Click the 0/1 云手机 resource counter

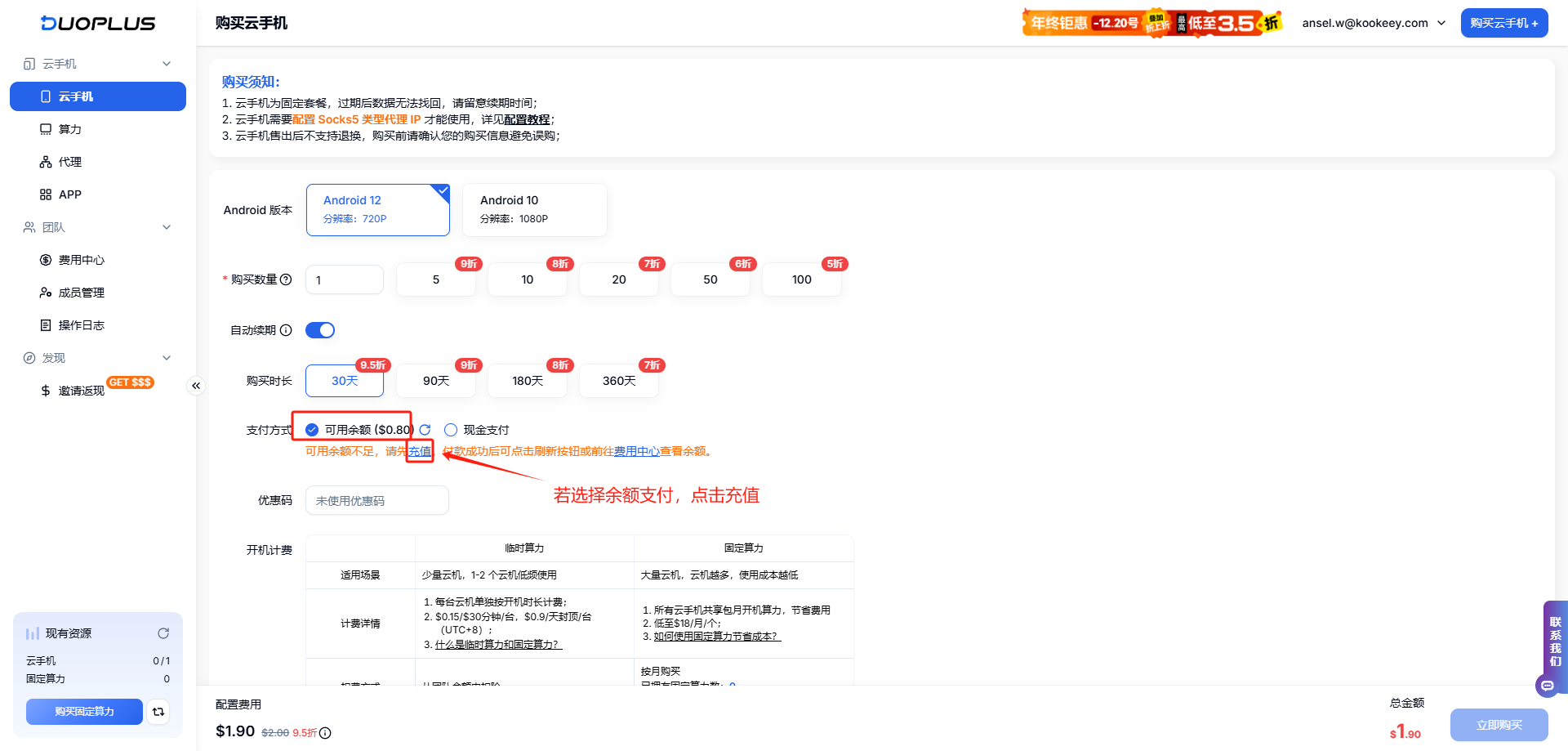(159, 660)
